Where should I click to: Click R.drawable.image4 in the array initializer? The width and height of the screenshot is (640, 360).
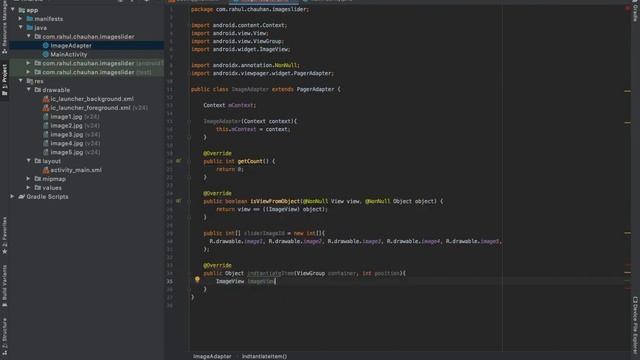pos(413,241)
